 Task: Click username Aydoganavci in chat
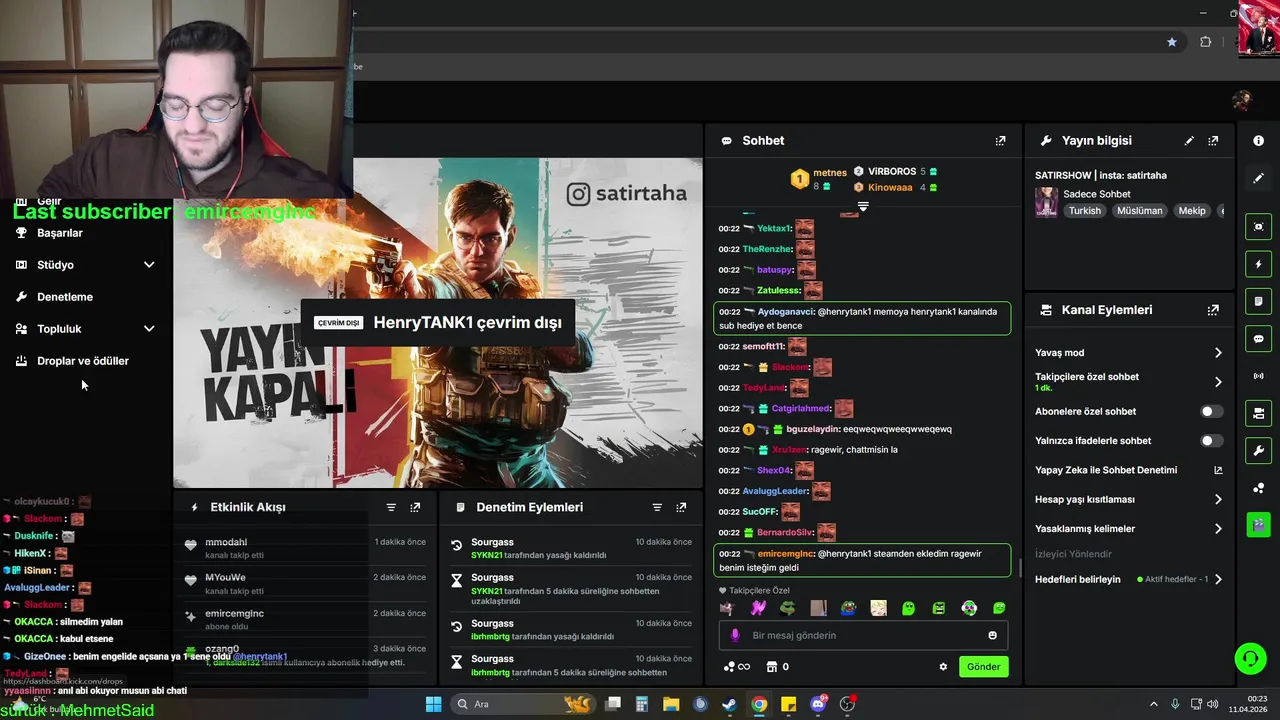pyautogui.click(x=786, y=312)
